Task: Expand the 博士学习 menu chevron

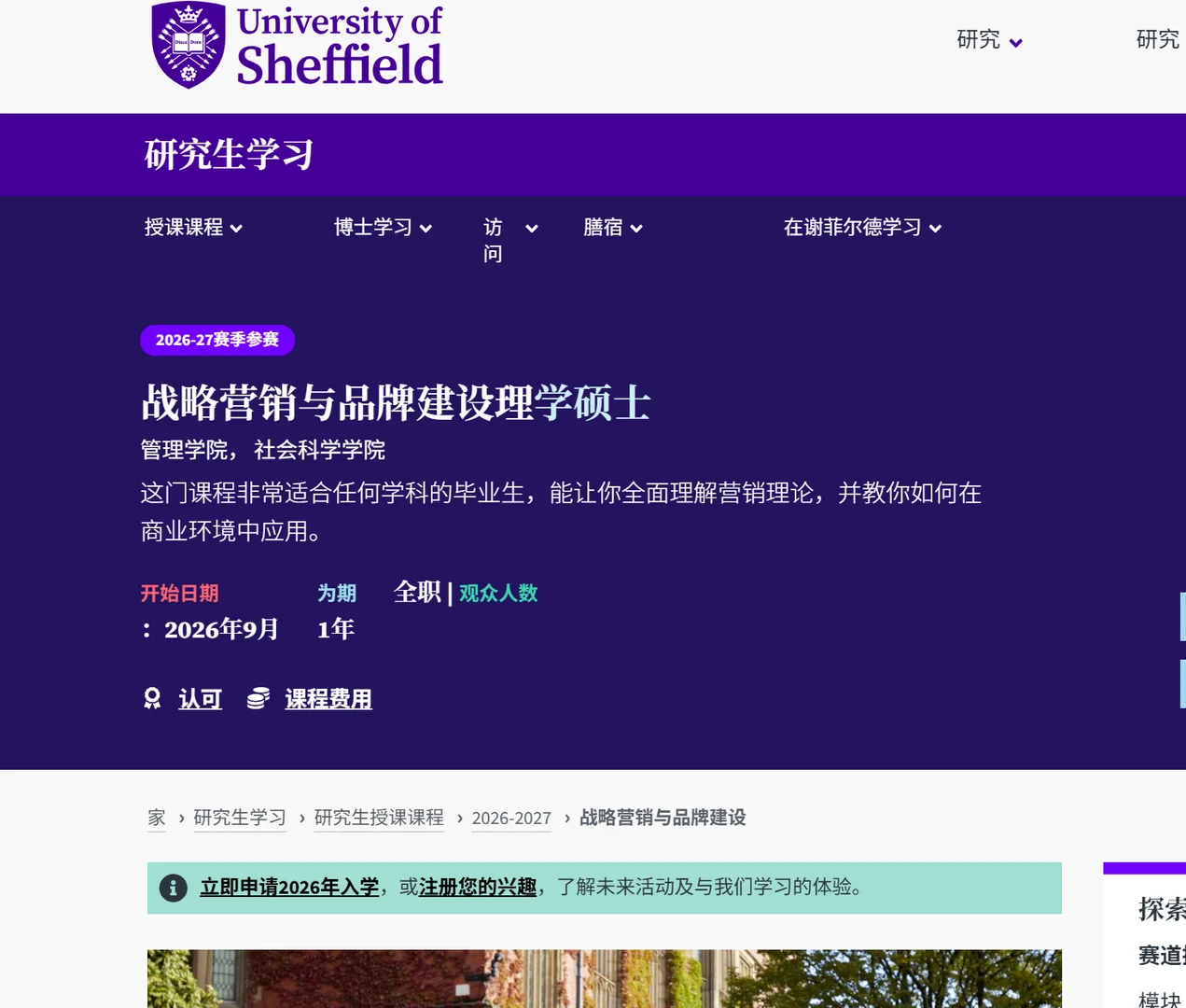Action: 426,229
